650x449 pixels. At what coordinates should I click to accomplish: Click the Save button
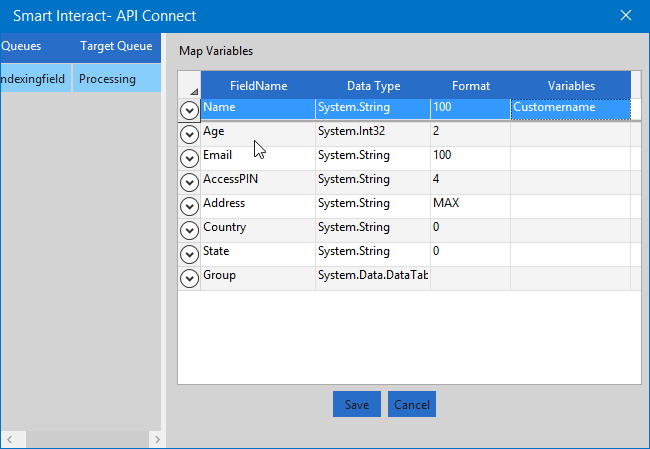356,405
